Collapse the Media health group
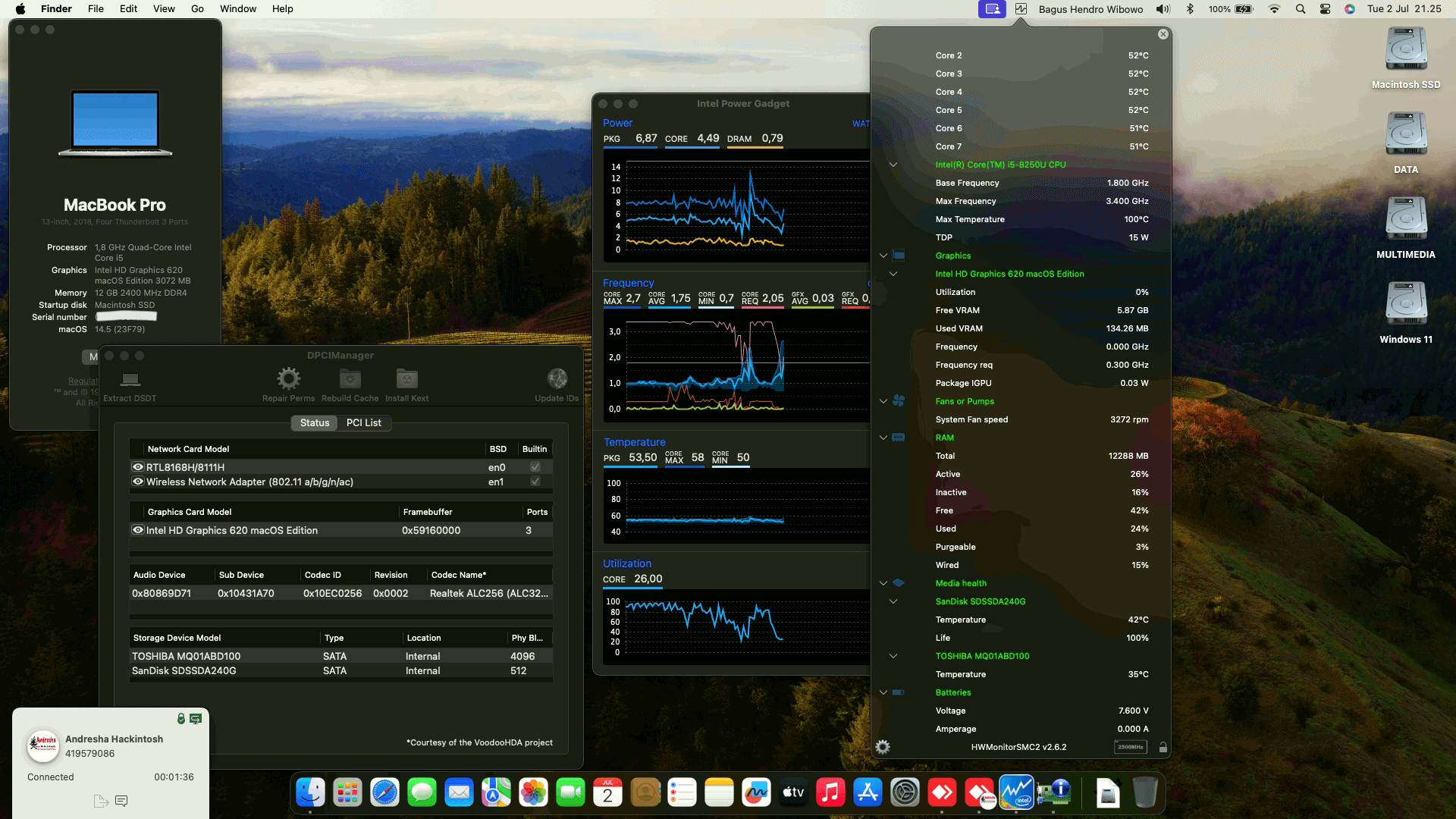The image size is (1456, 819). (883, 583)
